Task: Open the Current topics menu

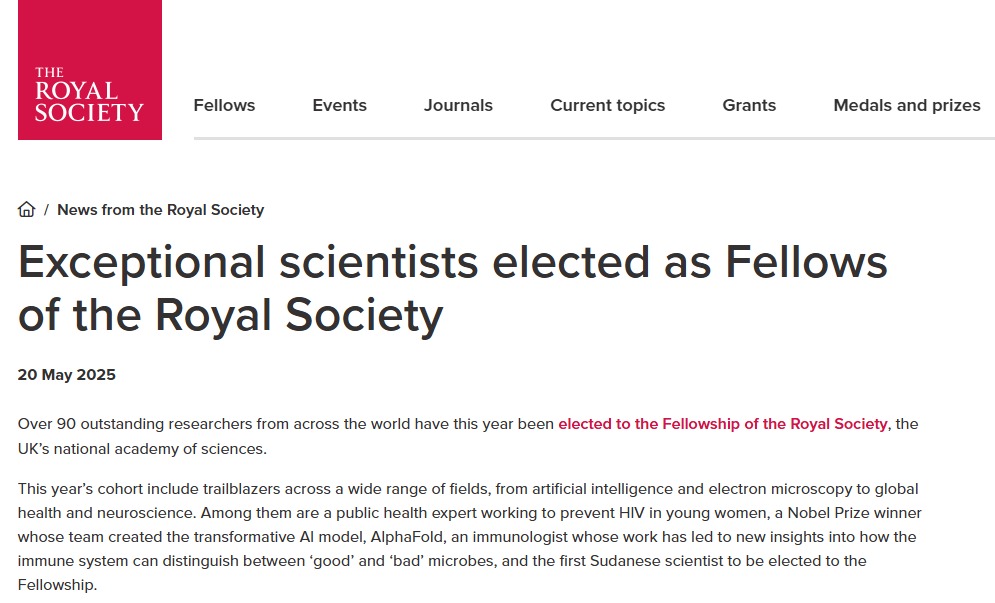Action: [607, 105]
